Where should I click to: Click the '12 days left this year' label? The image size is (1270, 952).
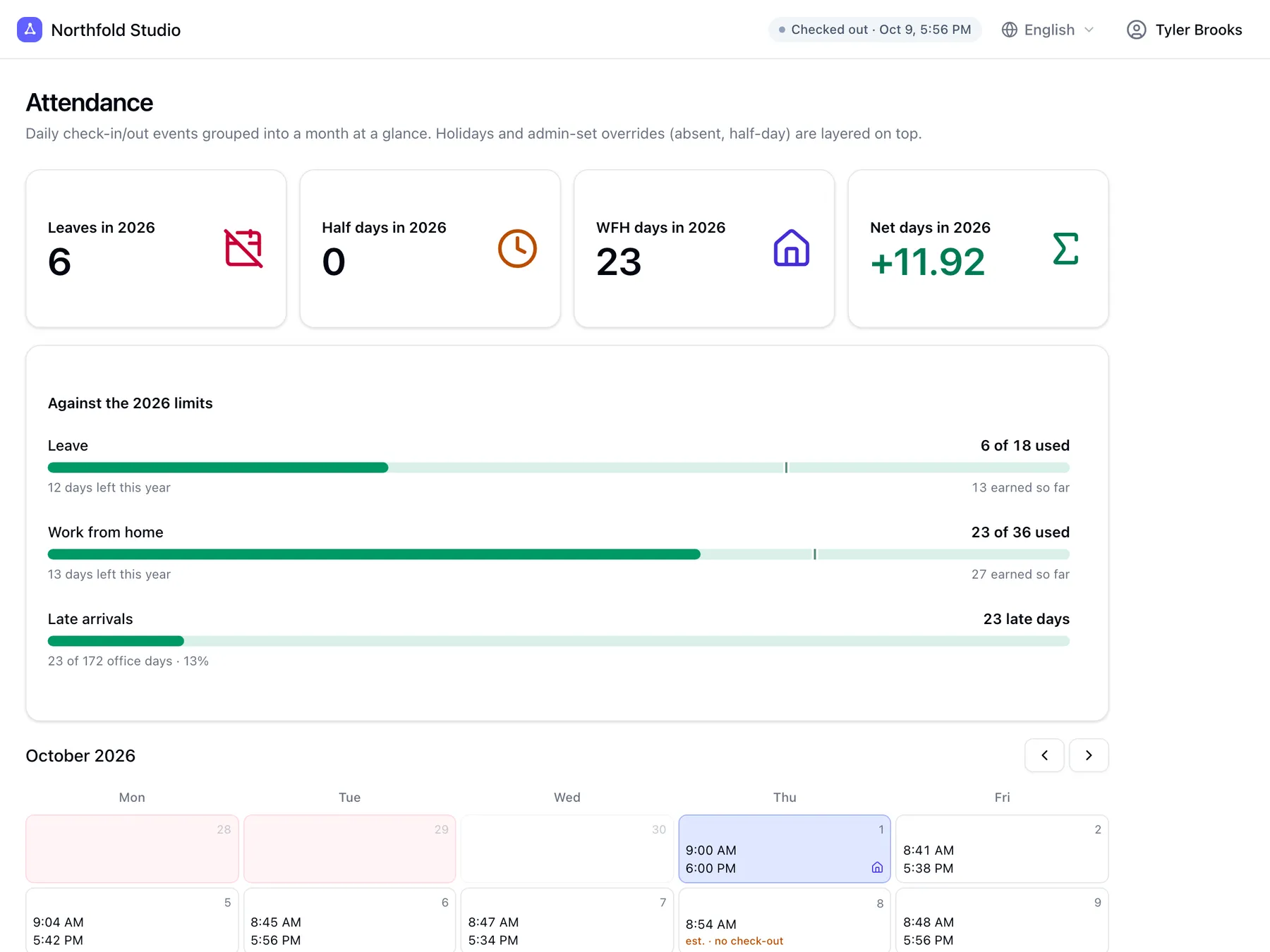tap(109, 487)
